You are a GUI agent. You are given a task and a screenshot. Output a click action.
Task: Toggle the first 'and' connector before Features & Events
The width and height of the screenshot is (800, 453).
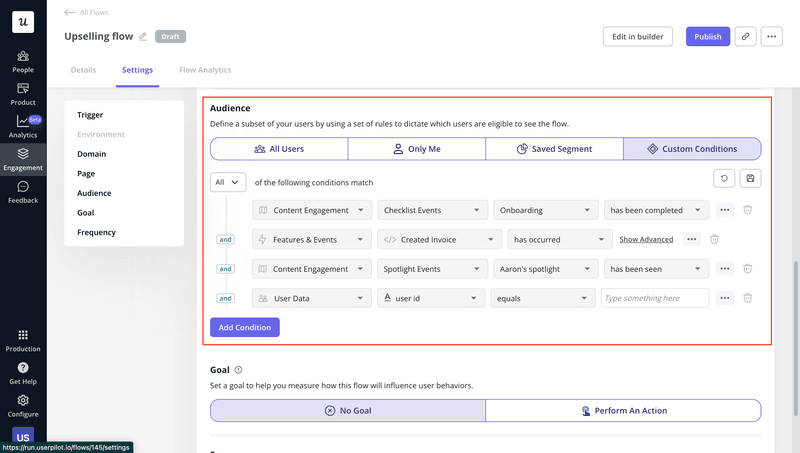[226, 240]
